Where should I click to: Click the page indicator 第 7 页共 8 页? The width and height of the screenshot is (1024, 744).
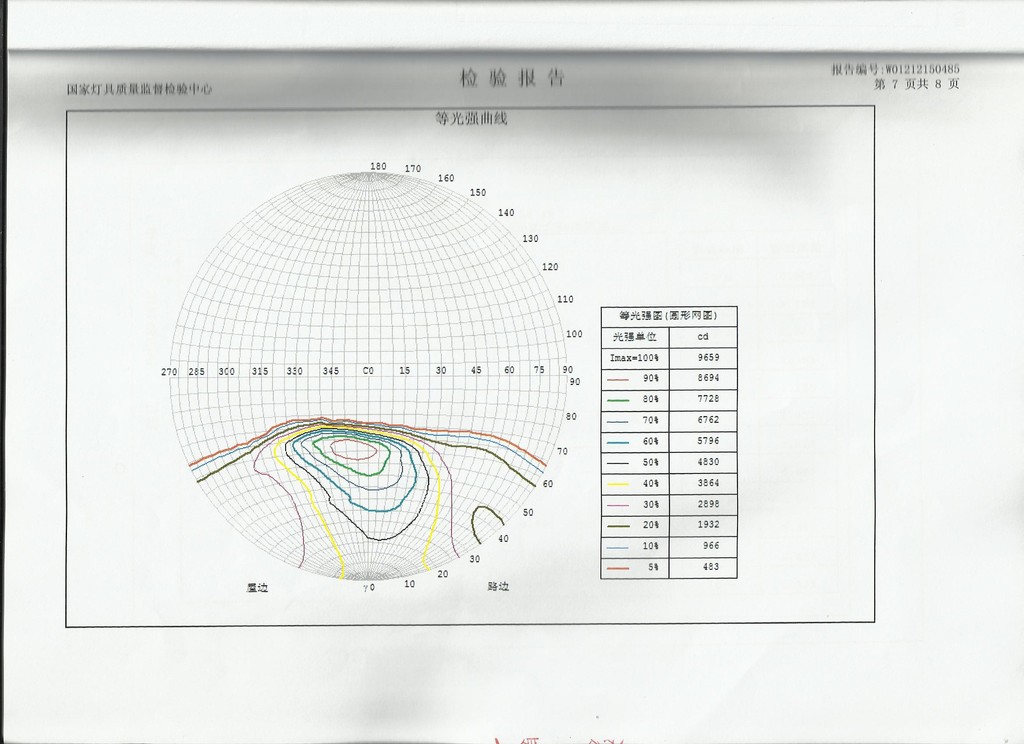[917, 84]
